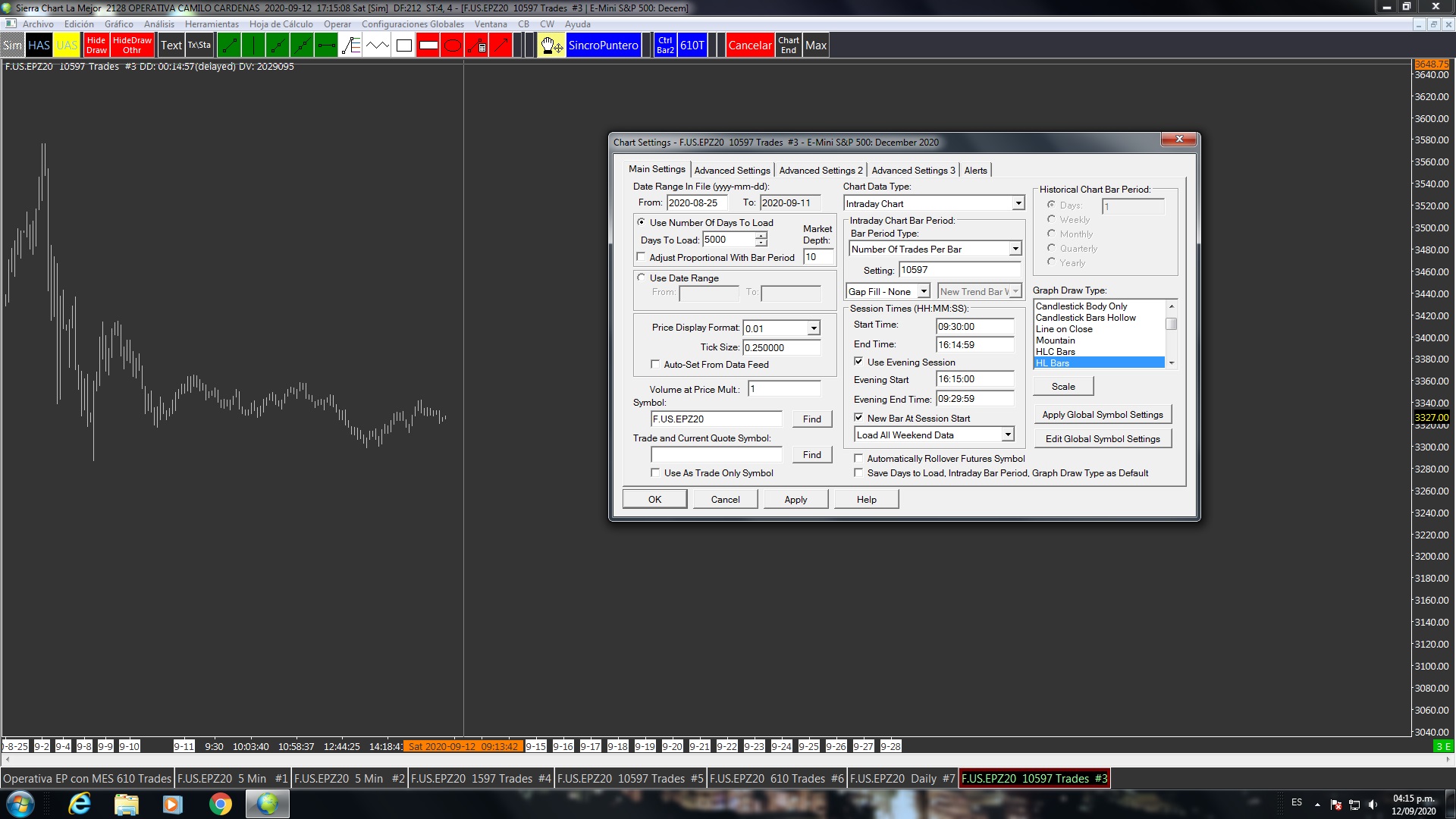1456x819 pixels.
Task: Click the Fibonacci retracement tool icon
Action: click(x=351, y=45)
